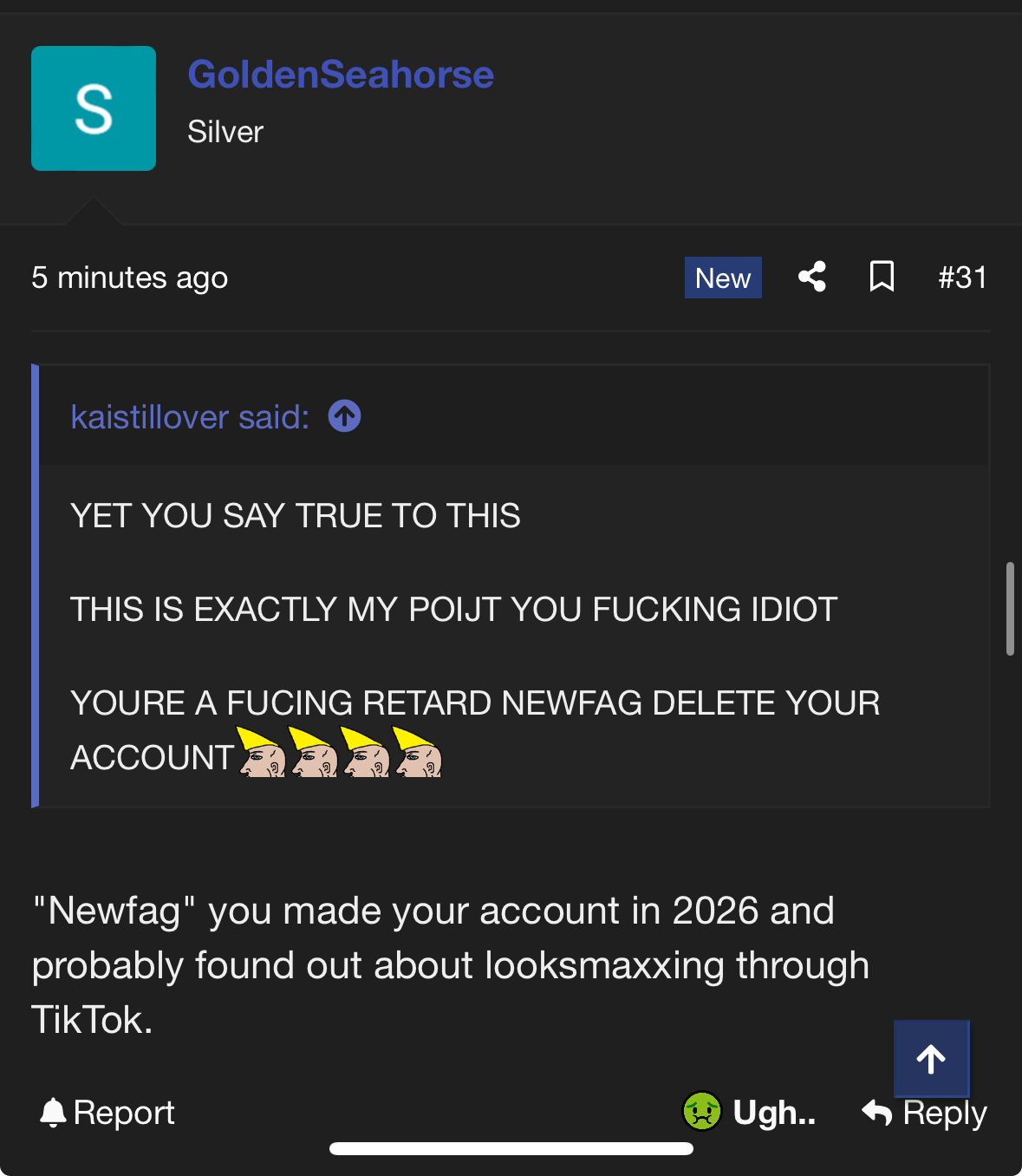Image resolution: width=1022 pixels, height=1176 pixels.
Task: Click the 5 minutes ago timestamp
Action: 130,278
